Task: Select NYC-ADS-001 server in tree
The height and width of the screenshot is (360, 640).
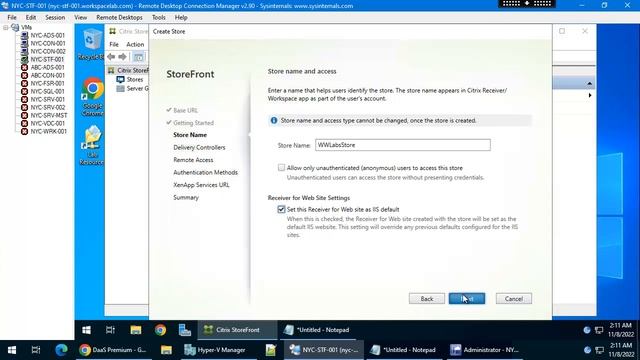Action: pyautogui.click(x=47, y=36)
